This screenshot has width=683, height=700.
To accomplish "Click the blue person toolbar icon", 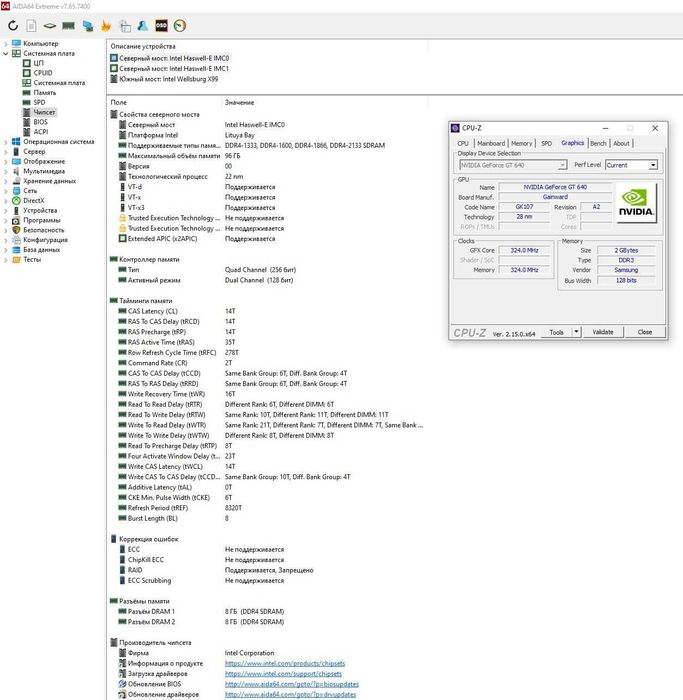I will pos(143,25).
